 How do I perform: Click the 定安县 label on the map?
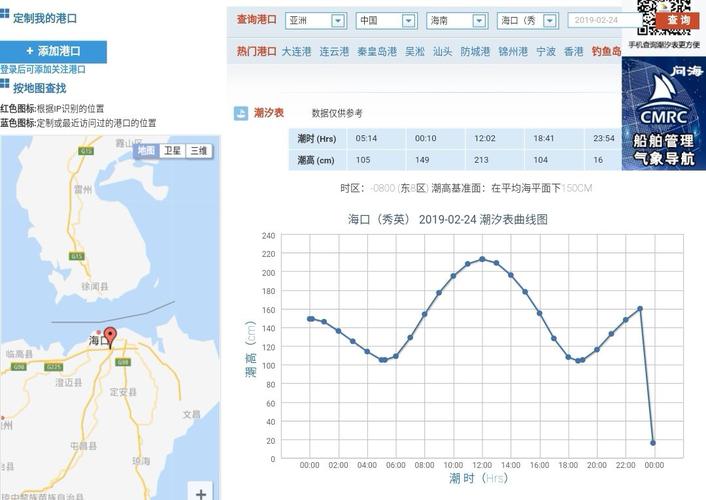123,392
